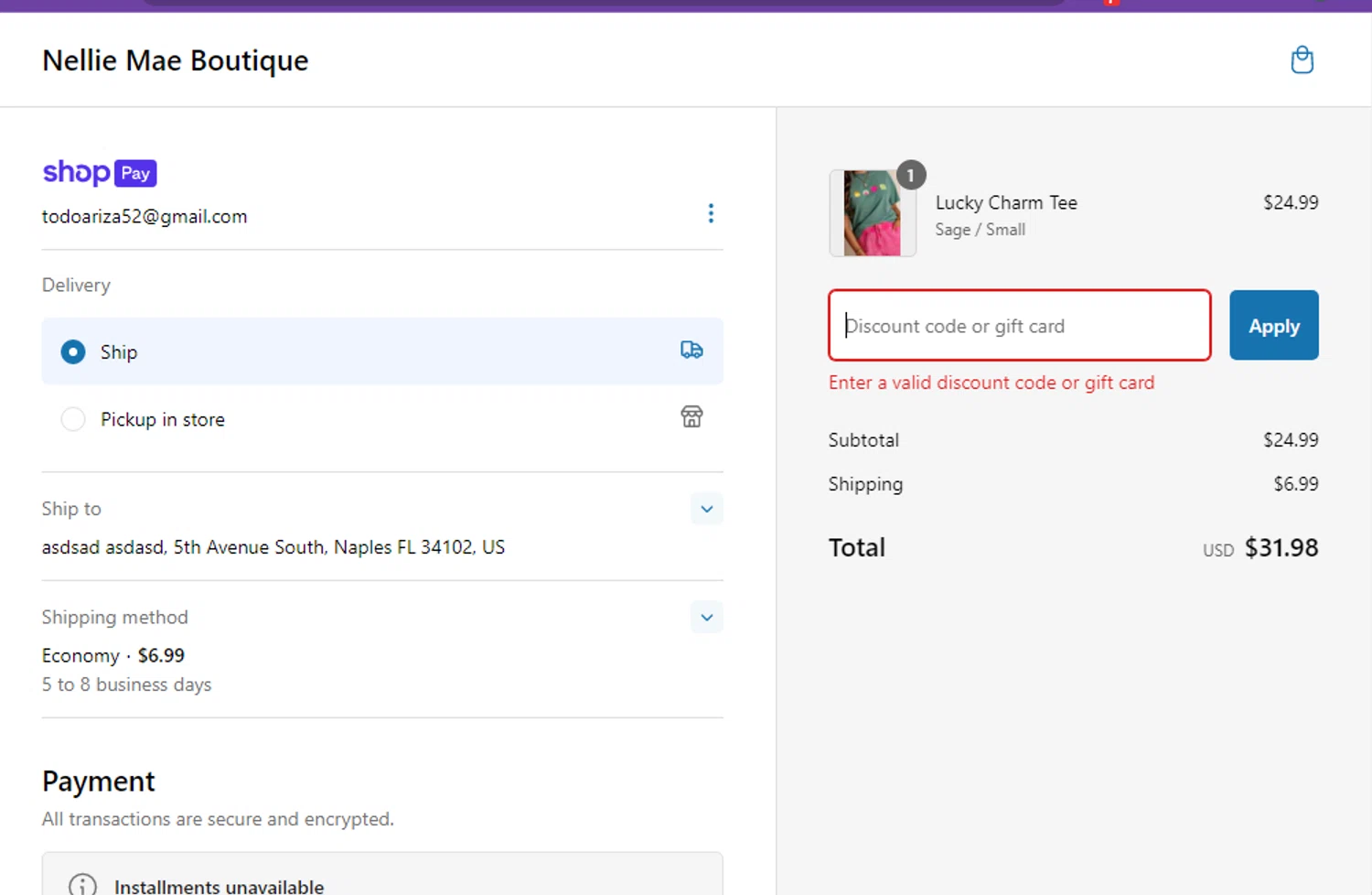Expand the Shipping method section
Screen dimensions: 1372x895
(x=706, y=618)
